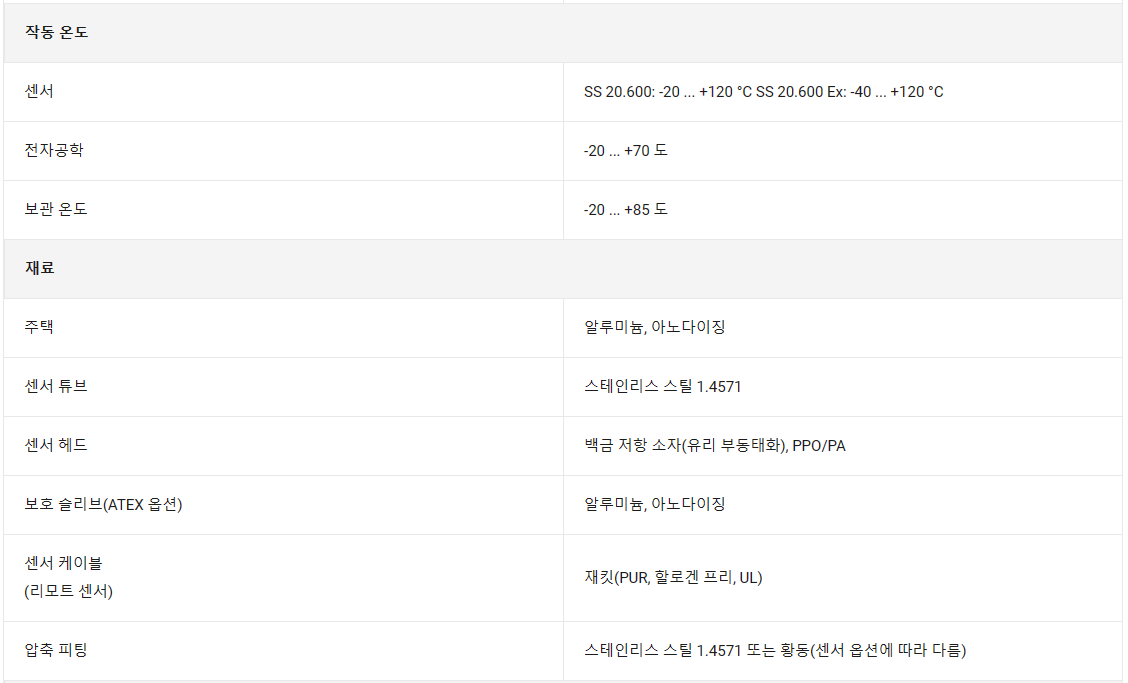Click the 재료 section header
1128x683 pixels.
coord(40,268)
